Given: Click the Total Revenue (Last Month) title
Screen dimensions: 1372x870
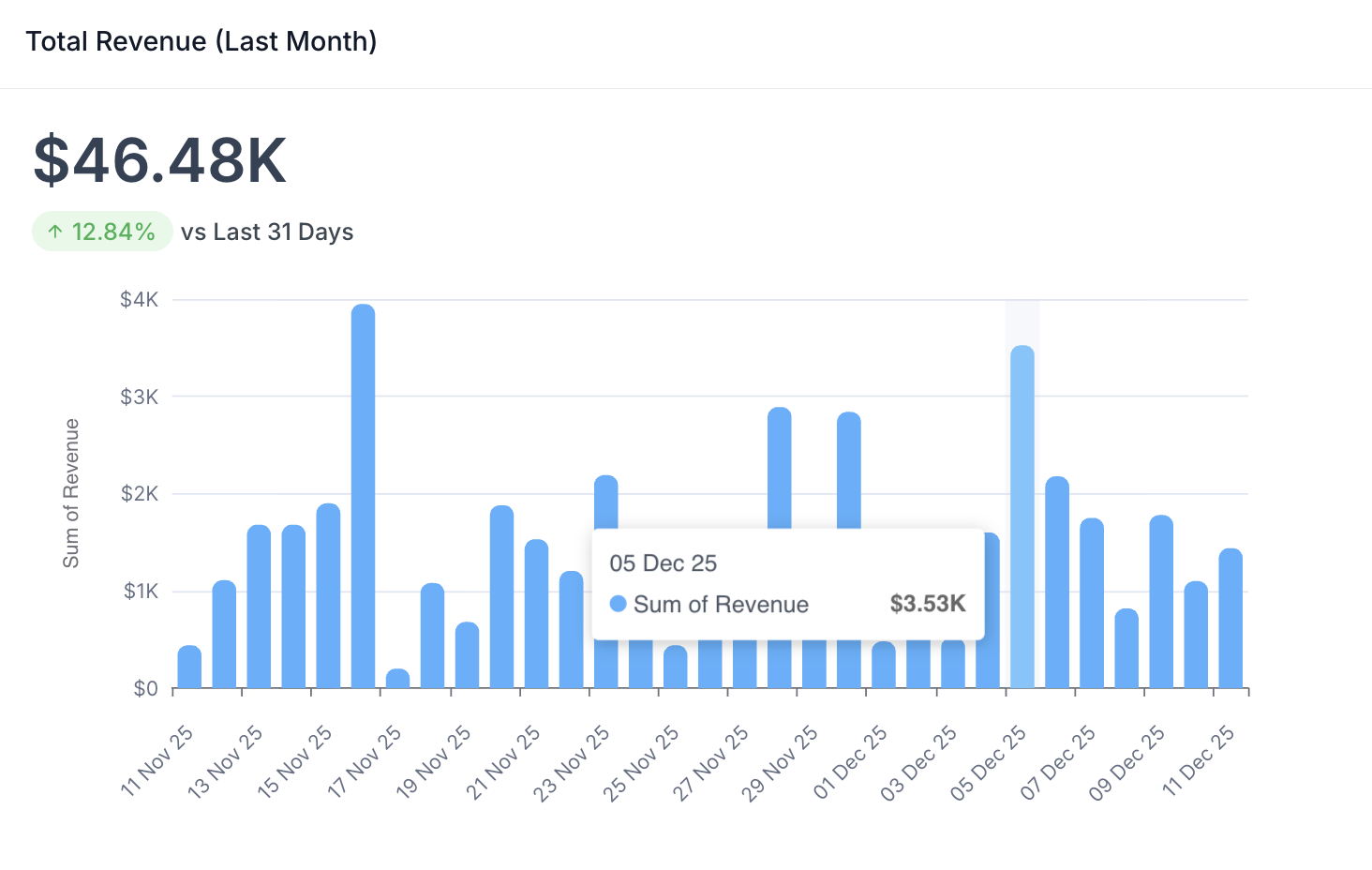Looking at the screenshot, I should coord(201,41).
